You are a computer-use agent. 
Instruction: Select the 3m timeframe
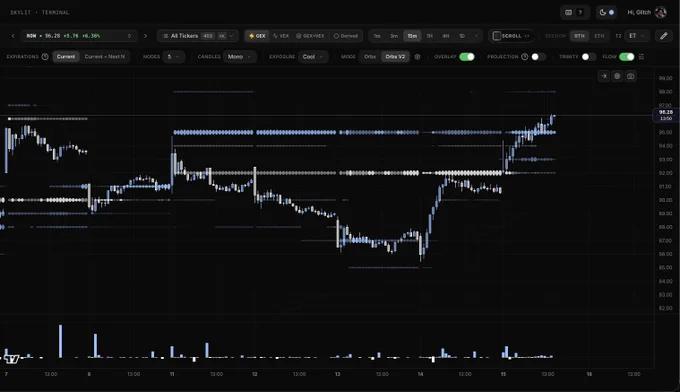click(x=394, y=36)
